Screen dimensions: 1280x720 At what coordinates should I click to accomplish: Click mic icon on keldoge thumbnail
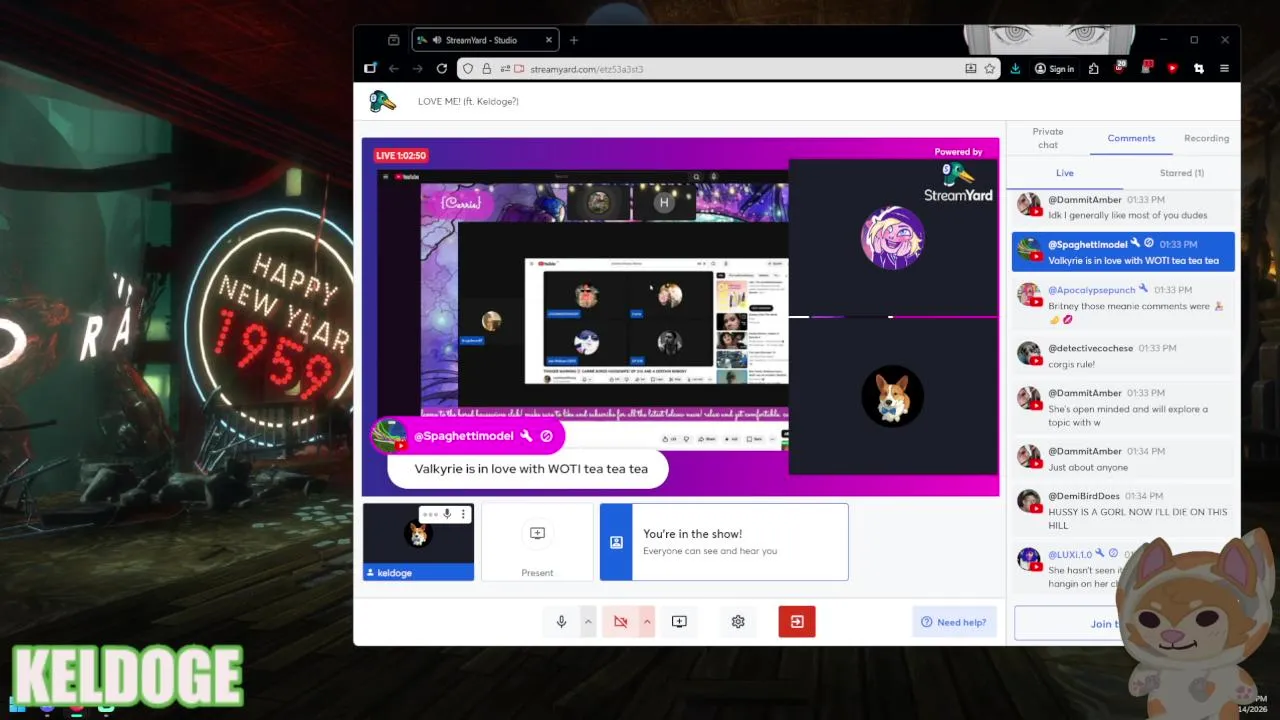coord(447,514)
